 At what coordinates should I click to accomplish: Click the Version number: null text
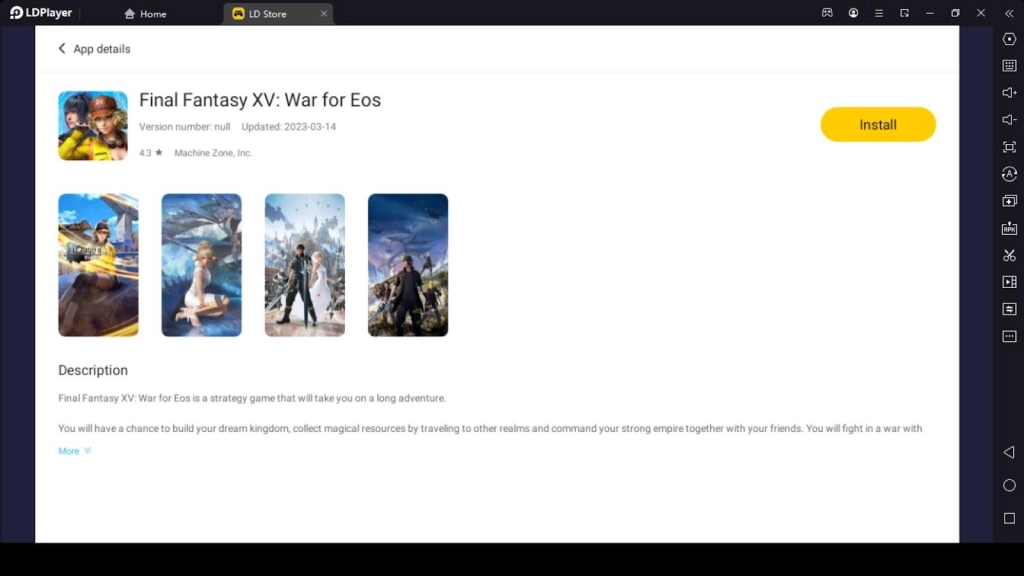click(184, 127)
